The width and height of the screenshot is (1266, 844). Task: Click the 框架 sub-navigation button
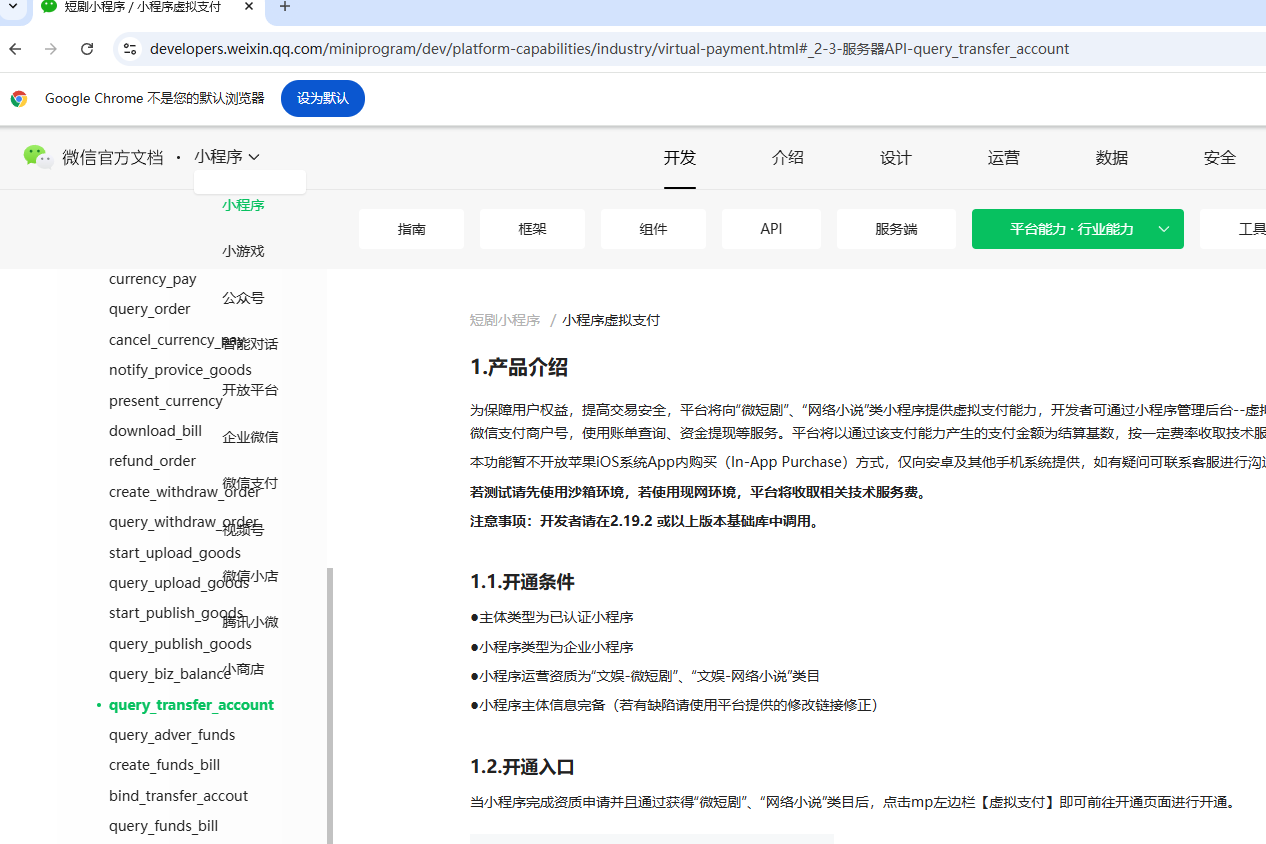532,229
